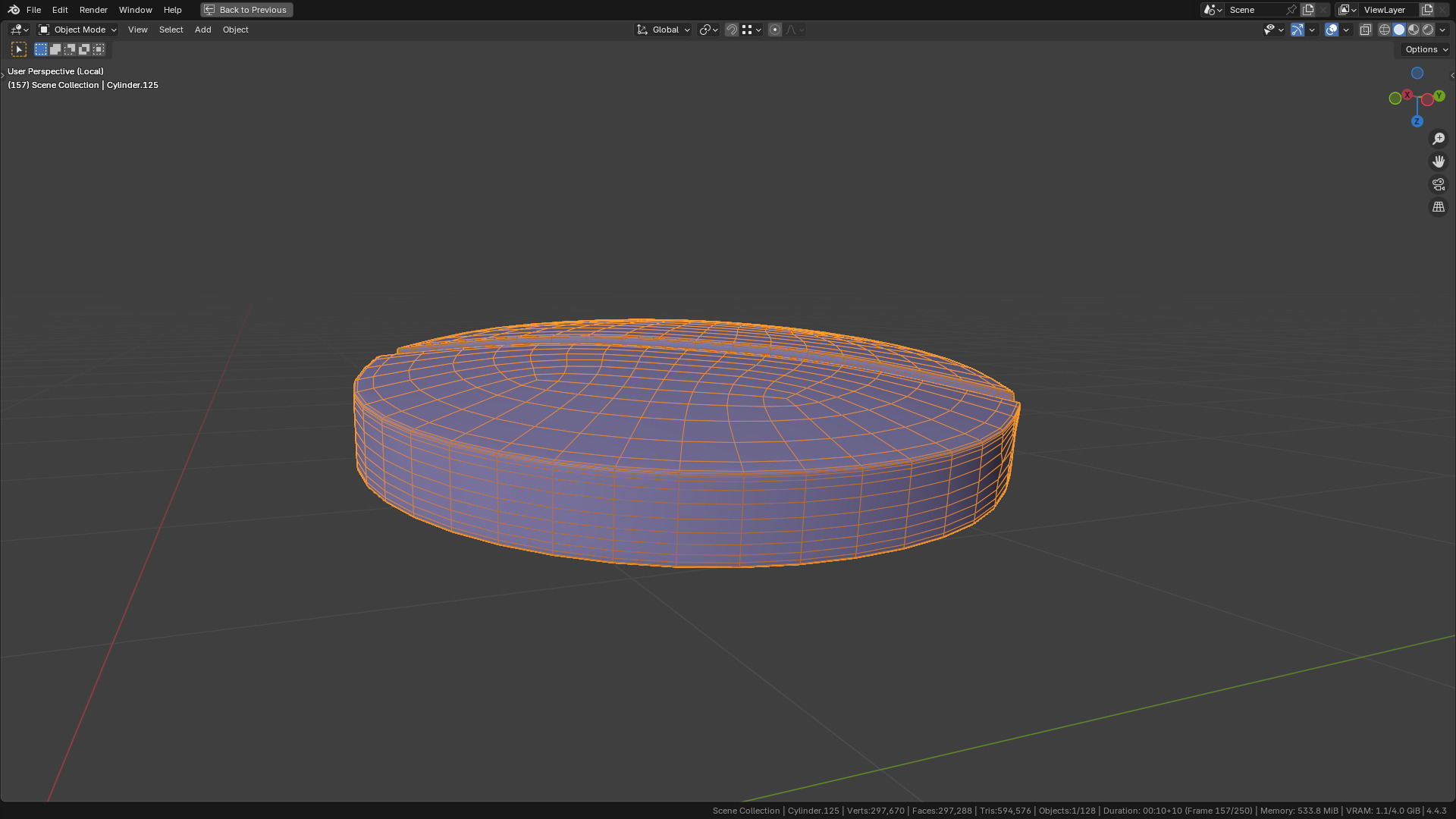
Task: Expand the right sidebar panel arrow
Action: coord(1452,75)
